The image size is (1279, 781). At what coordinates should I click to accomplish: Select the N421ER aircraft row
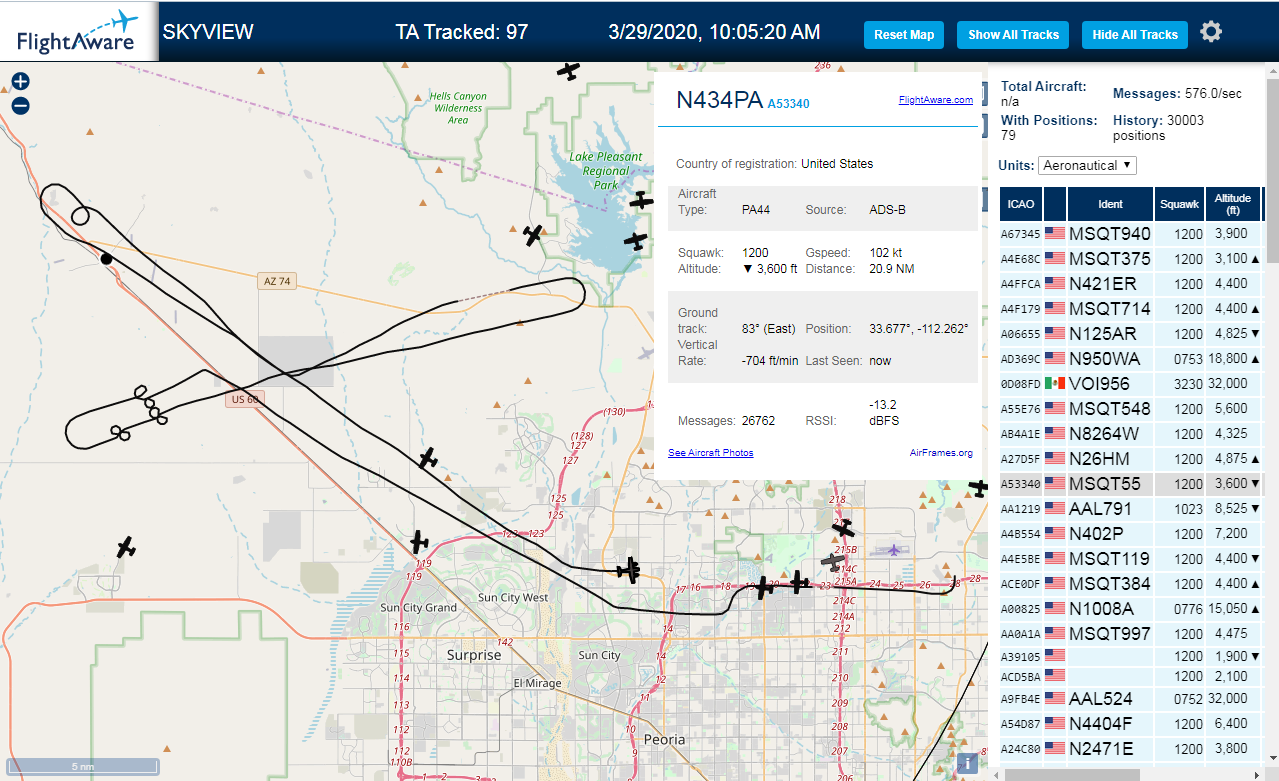(x=1131, y=284)
